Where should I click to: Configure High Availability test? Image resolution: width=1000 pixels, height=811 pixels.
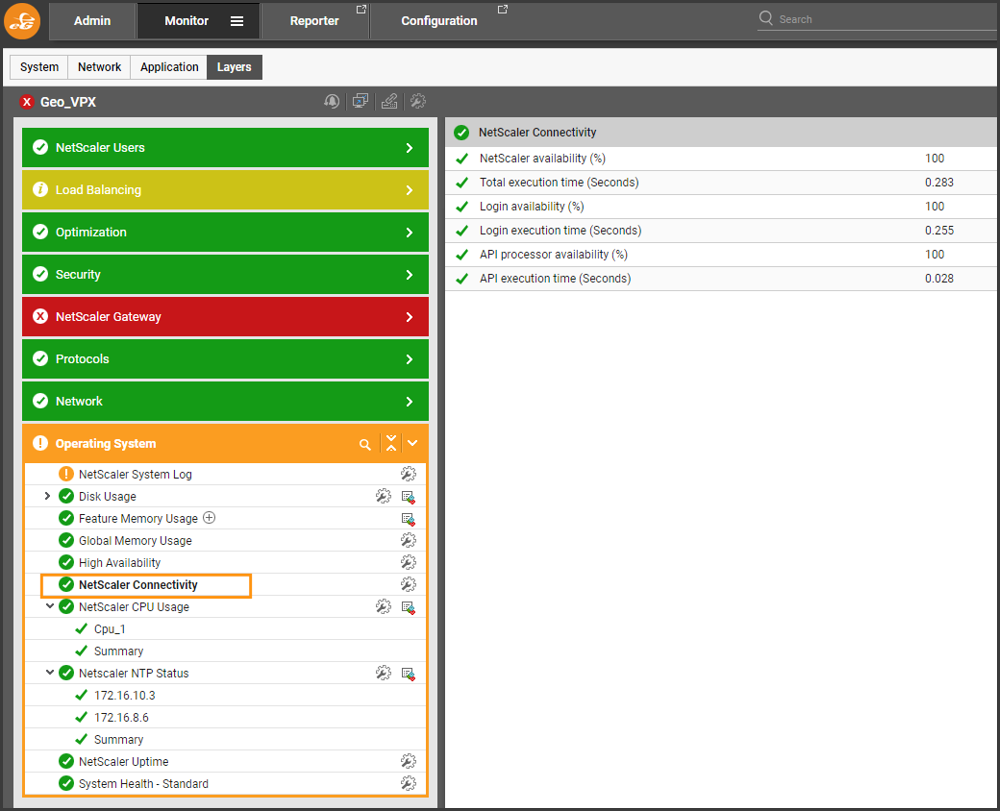click(408, 562)
